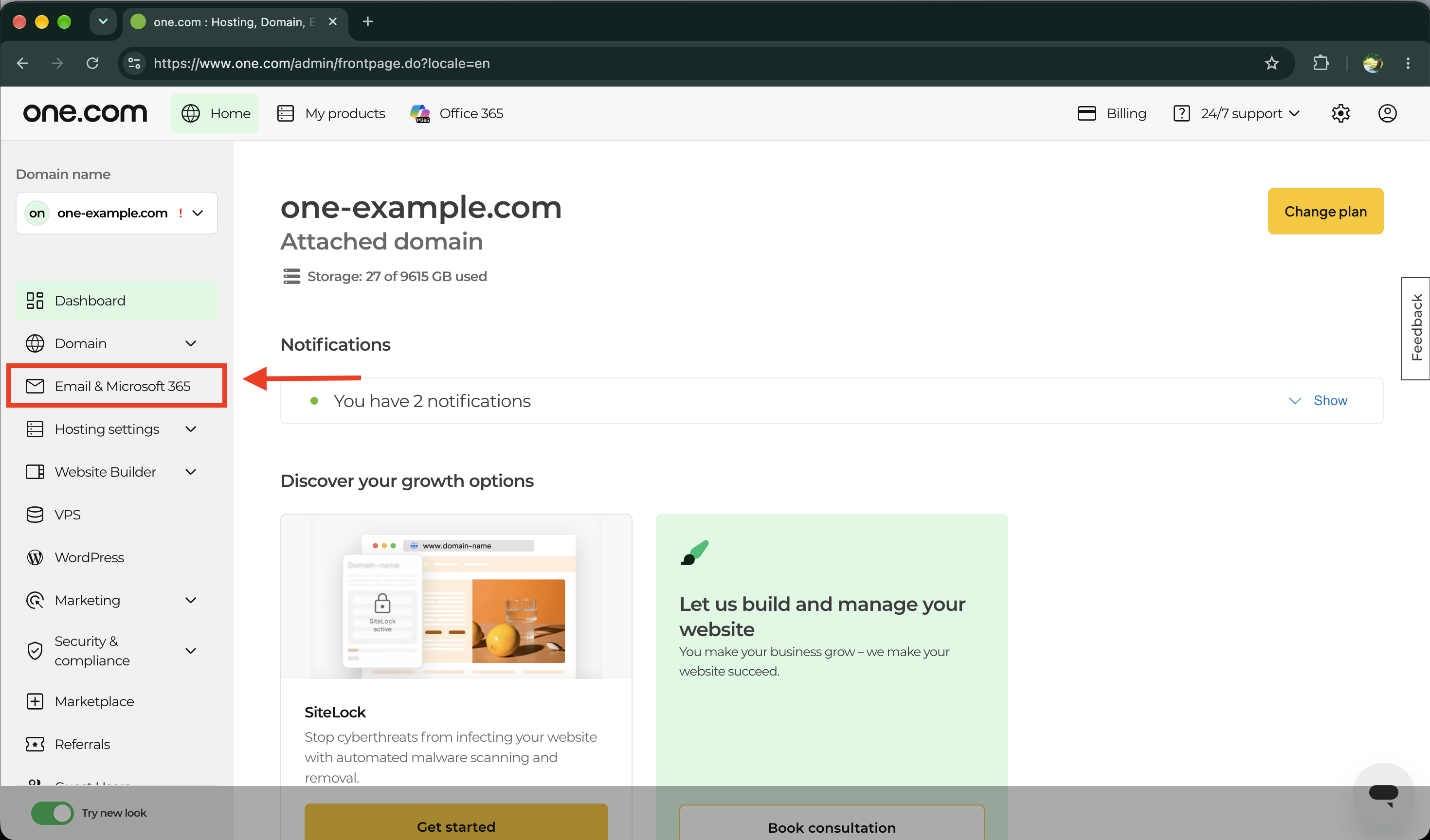Open Chrome three-dot menu
The width and height of the screenshot is (1430, 840).
point(1408,64)
